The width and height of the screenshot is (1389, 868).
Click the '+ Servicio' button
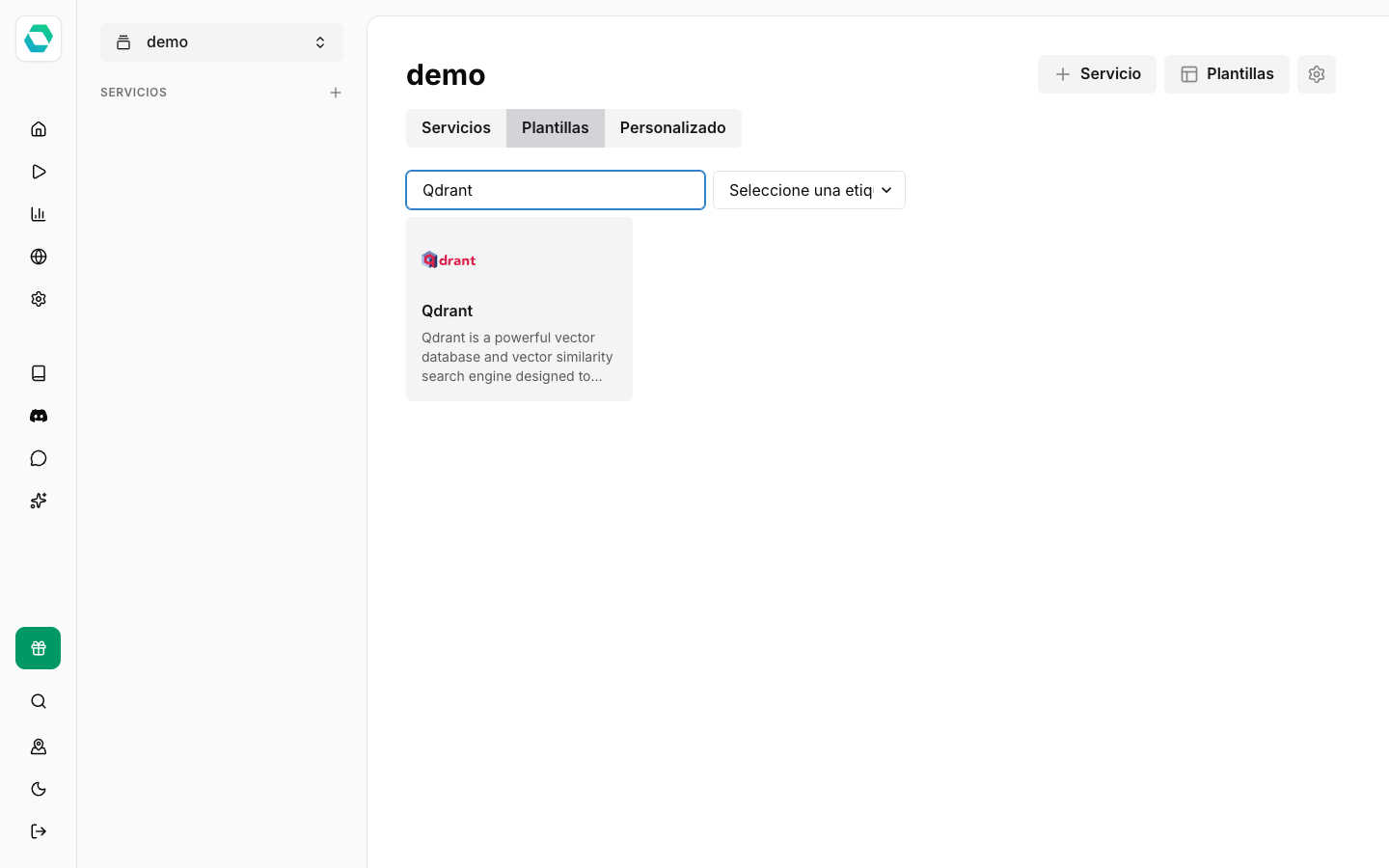(x=1097, y=74)
